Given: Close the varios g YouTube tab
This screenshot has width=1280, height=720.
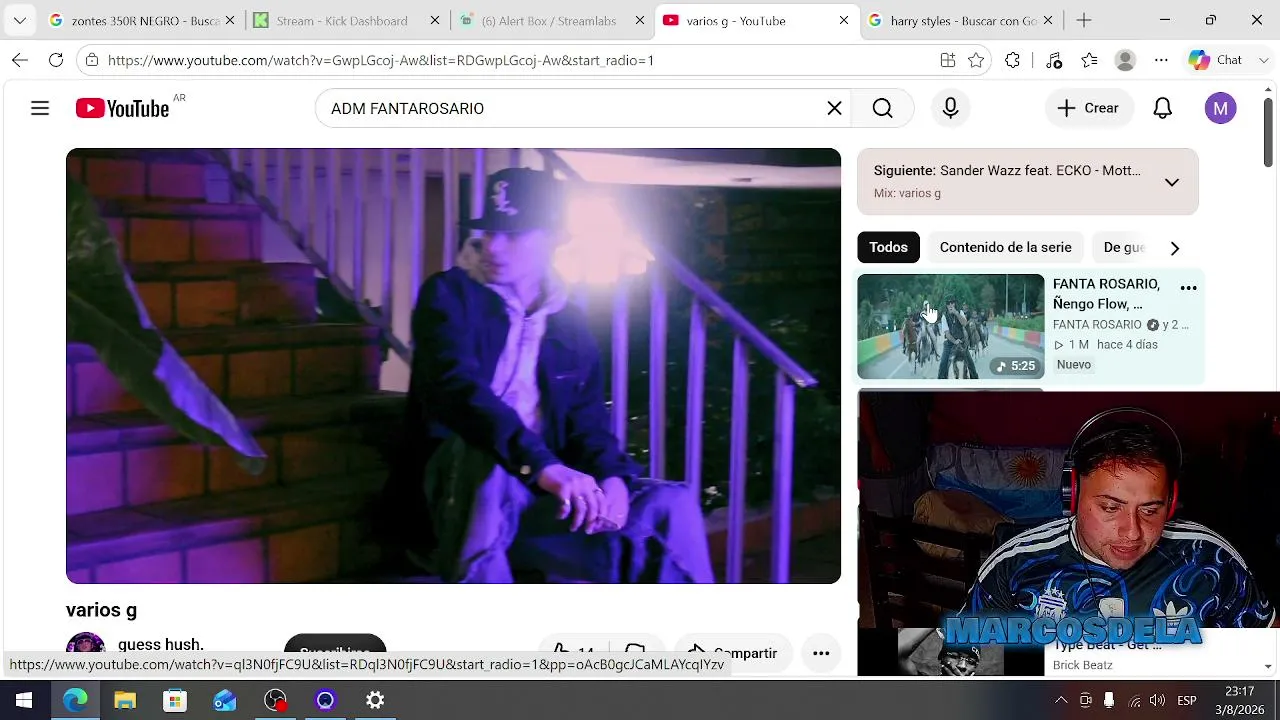Looking at the screenshot, I should (x=844, y=20).
